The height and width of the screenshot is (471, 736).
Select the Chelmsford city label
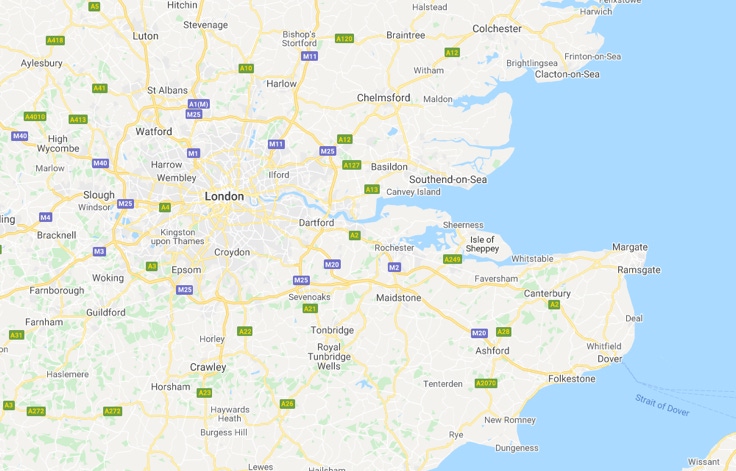coord(383,98)
